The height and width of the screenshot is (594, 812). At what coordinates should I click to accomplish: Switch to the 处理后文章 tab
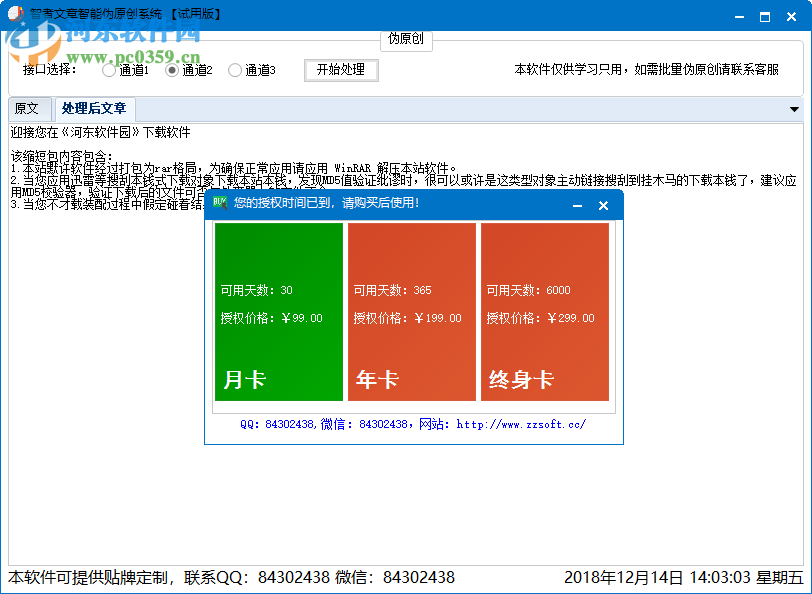click(94, 108)
